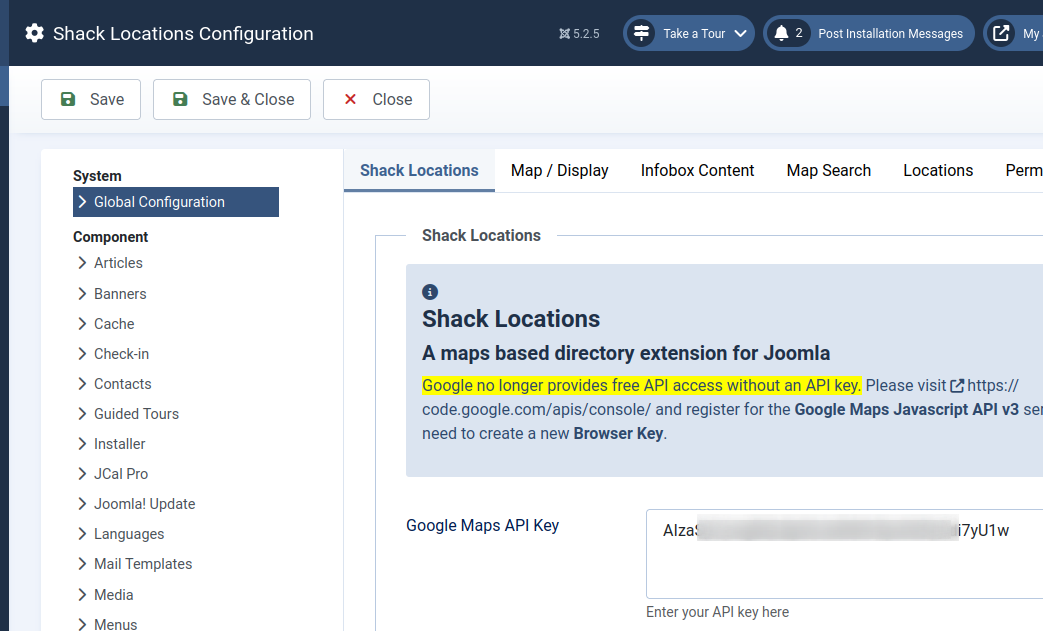Click the highlighted 'Google no longer provides' sentence
The image size is (1043, 631).
(642, 386)
